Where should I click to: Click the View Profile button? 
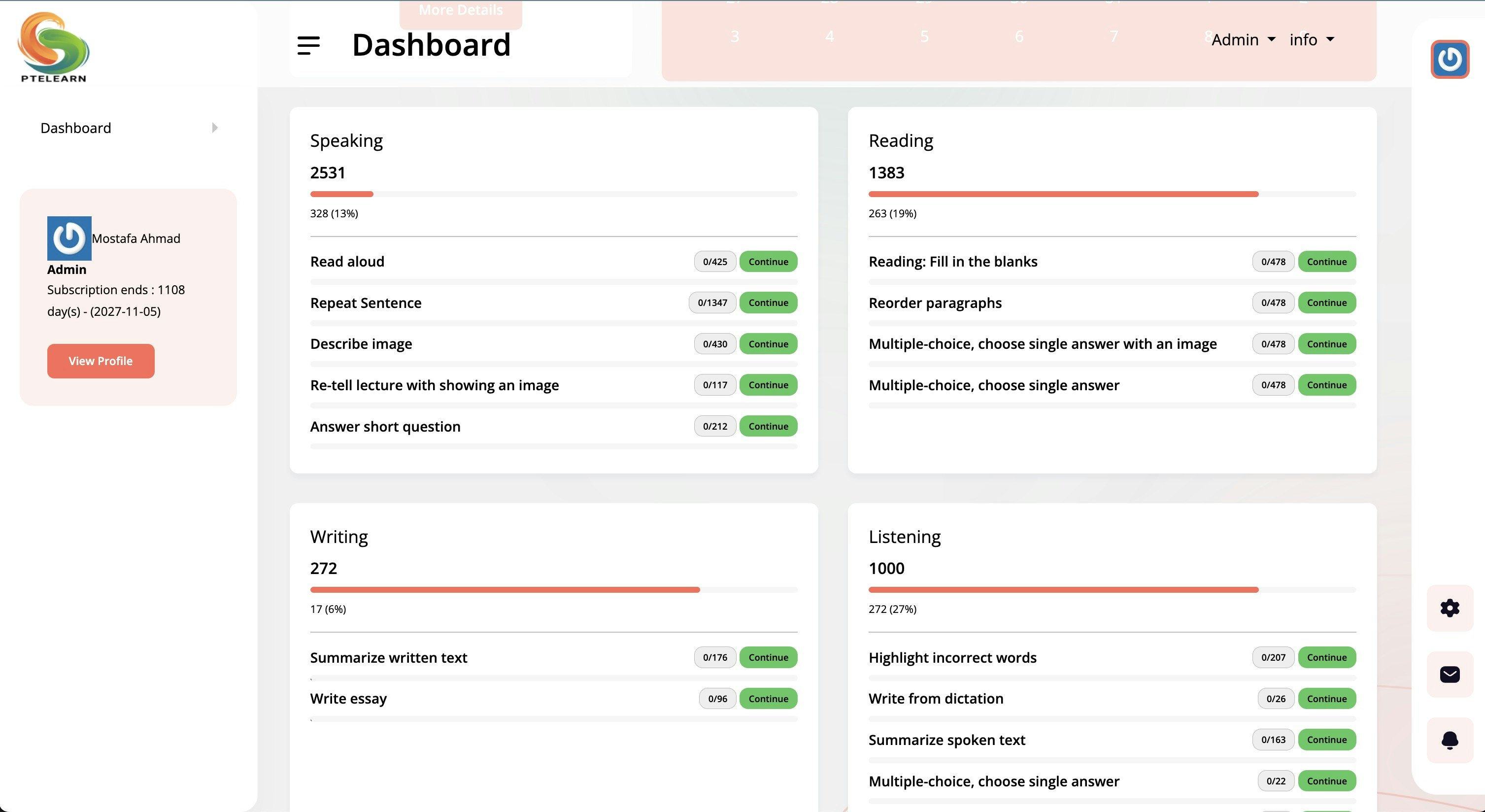coord(101,361)
